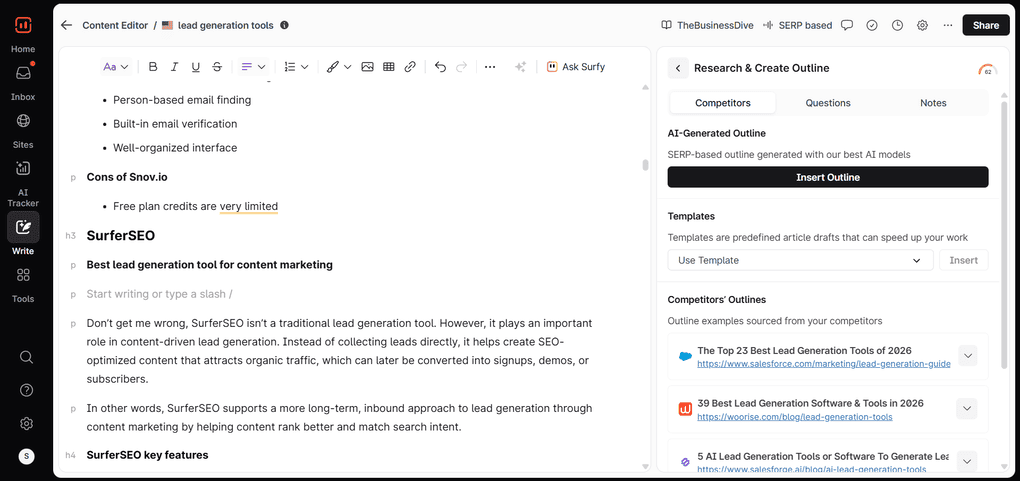This screenshot has height=481, width=1020.
Task: Open sidebar settings gear icon
Action: point(26,424)
